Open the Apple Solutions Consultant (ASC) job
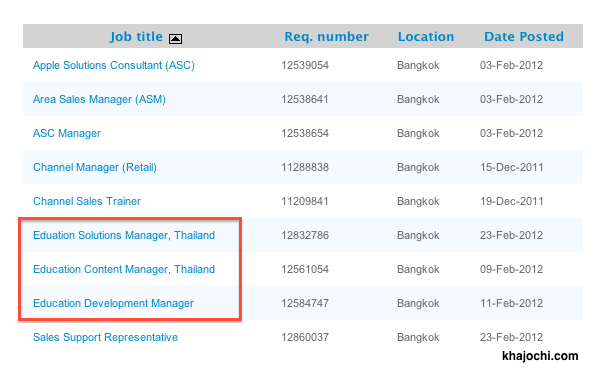Viewport: 605px width, 368px height. (114, 65)
